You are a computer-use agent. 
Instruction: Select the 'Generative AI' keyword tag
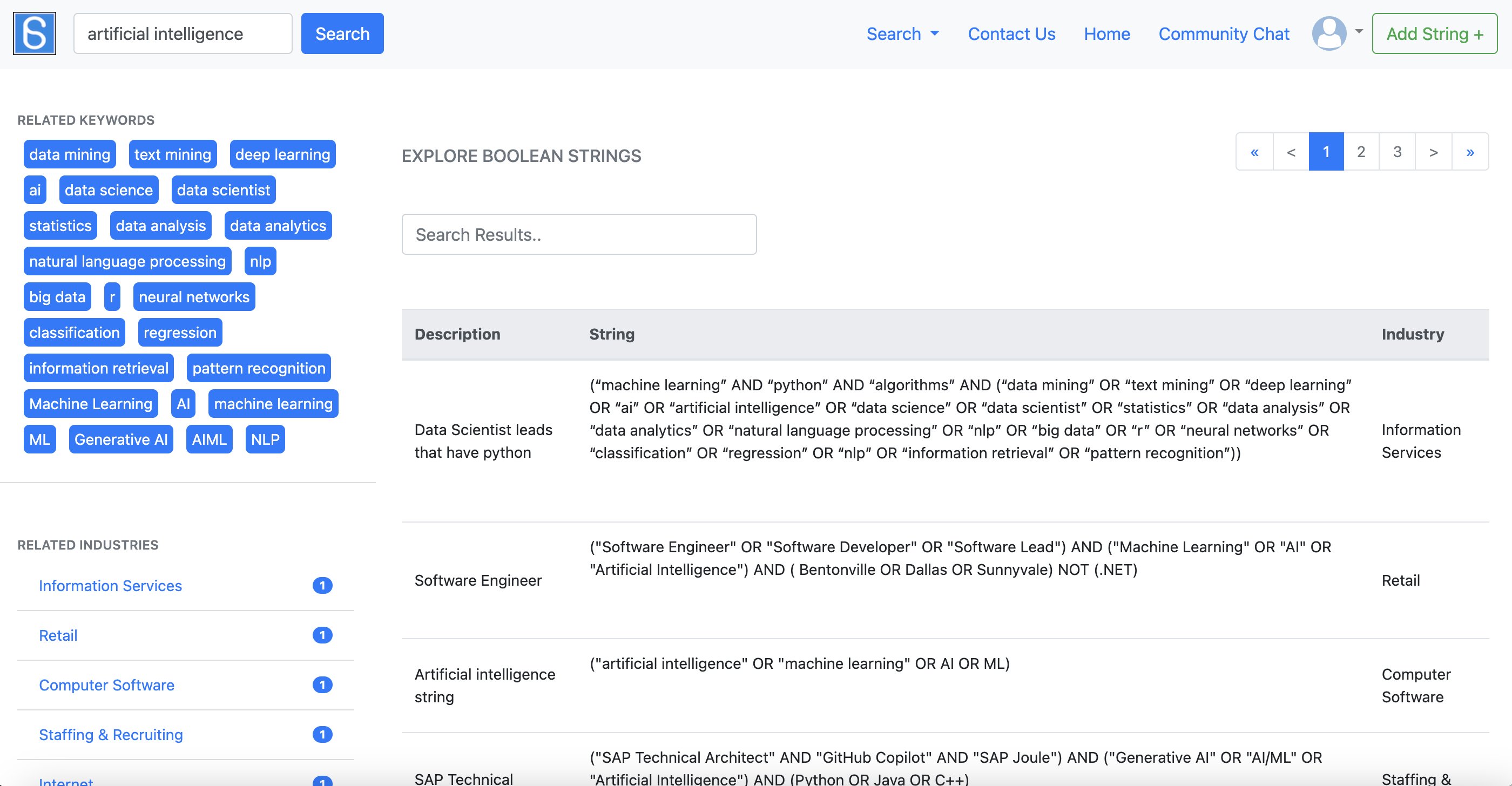(121, 439)
